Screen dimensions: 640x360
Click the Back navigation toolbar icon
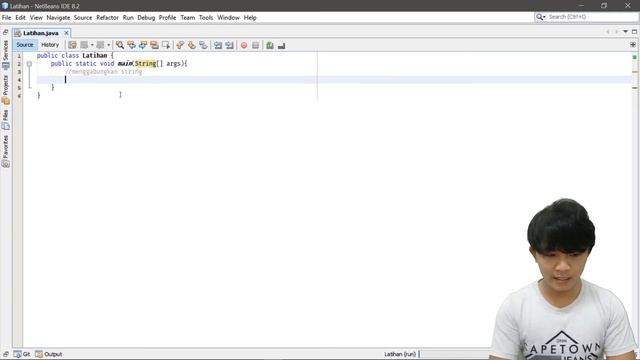(84, 45)
